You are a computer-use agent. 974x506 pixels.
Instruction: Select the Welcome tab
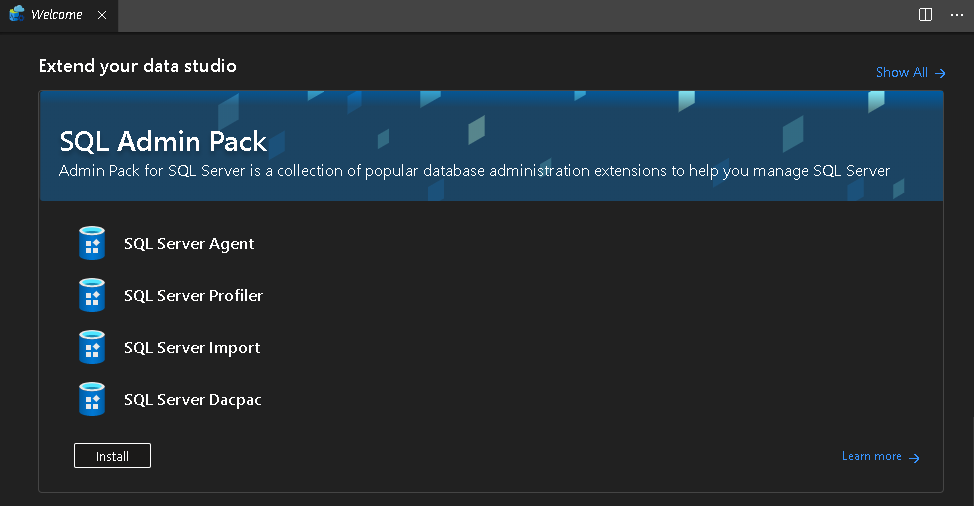(57, 15)
